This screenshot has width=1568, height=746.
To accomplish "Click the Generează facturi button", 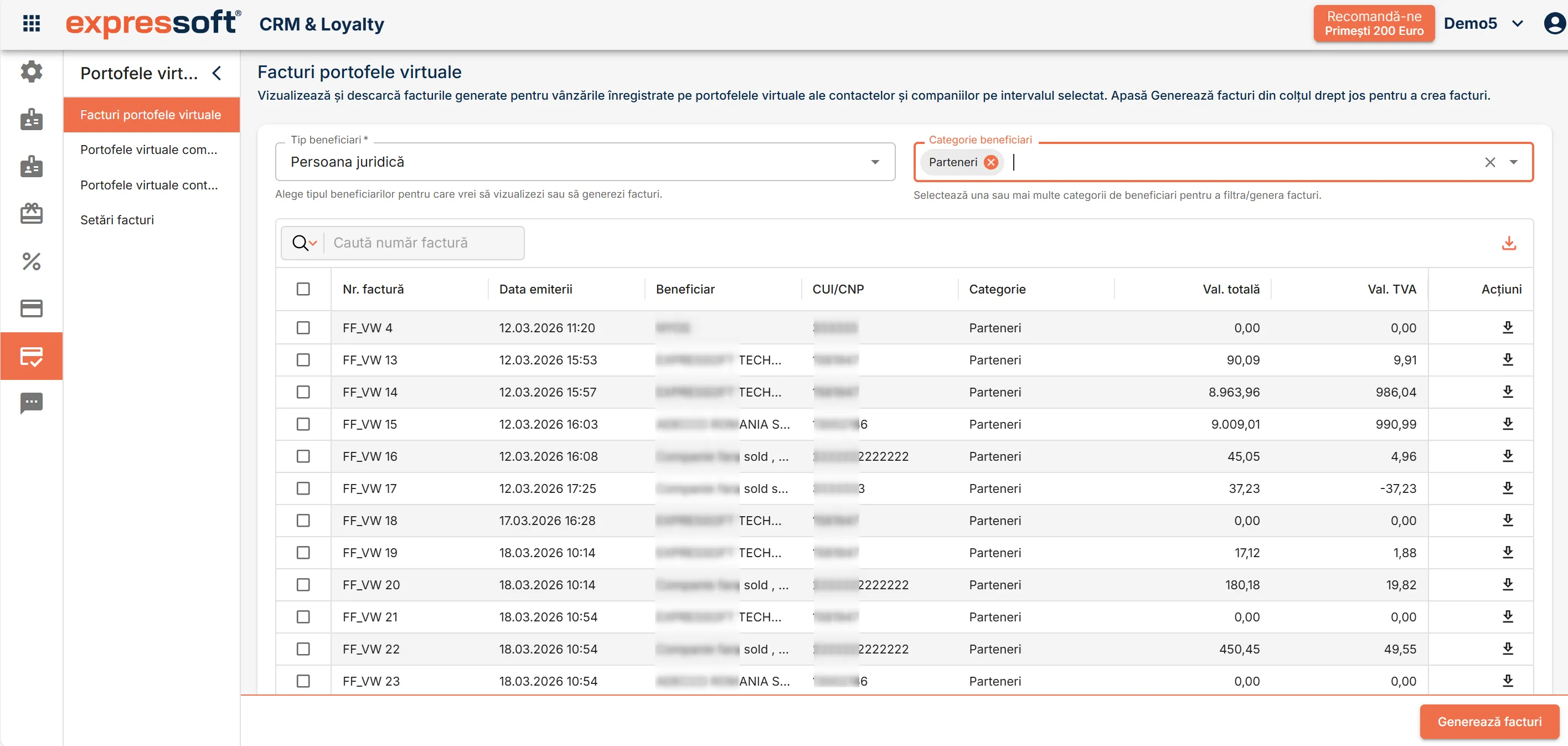I will pos(1489,722).
